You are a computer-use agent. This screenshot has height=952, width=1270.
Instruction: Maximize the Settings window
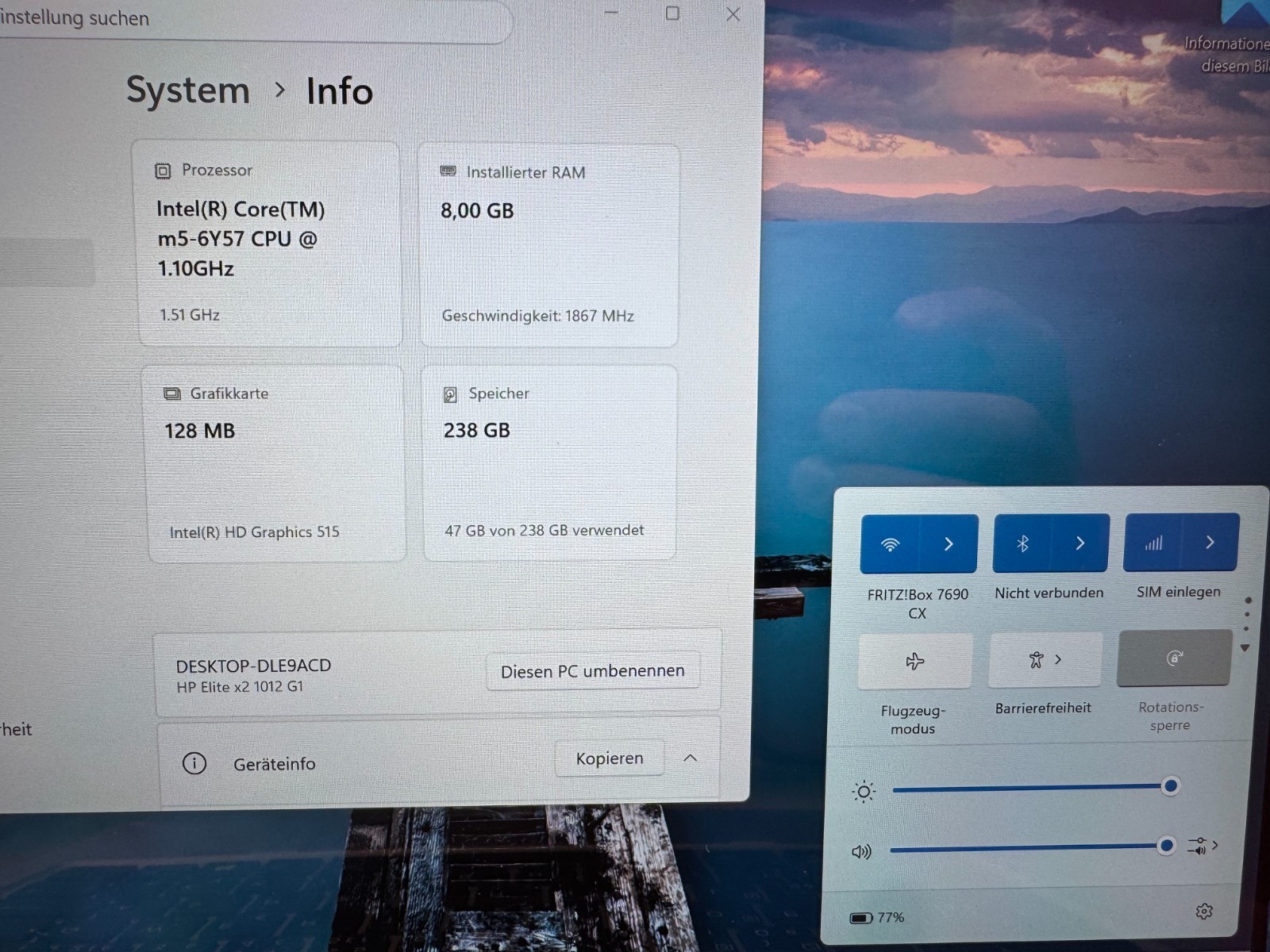672,13
